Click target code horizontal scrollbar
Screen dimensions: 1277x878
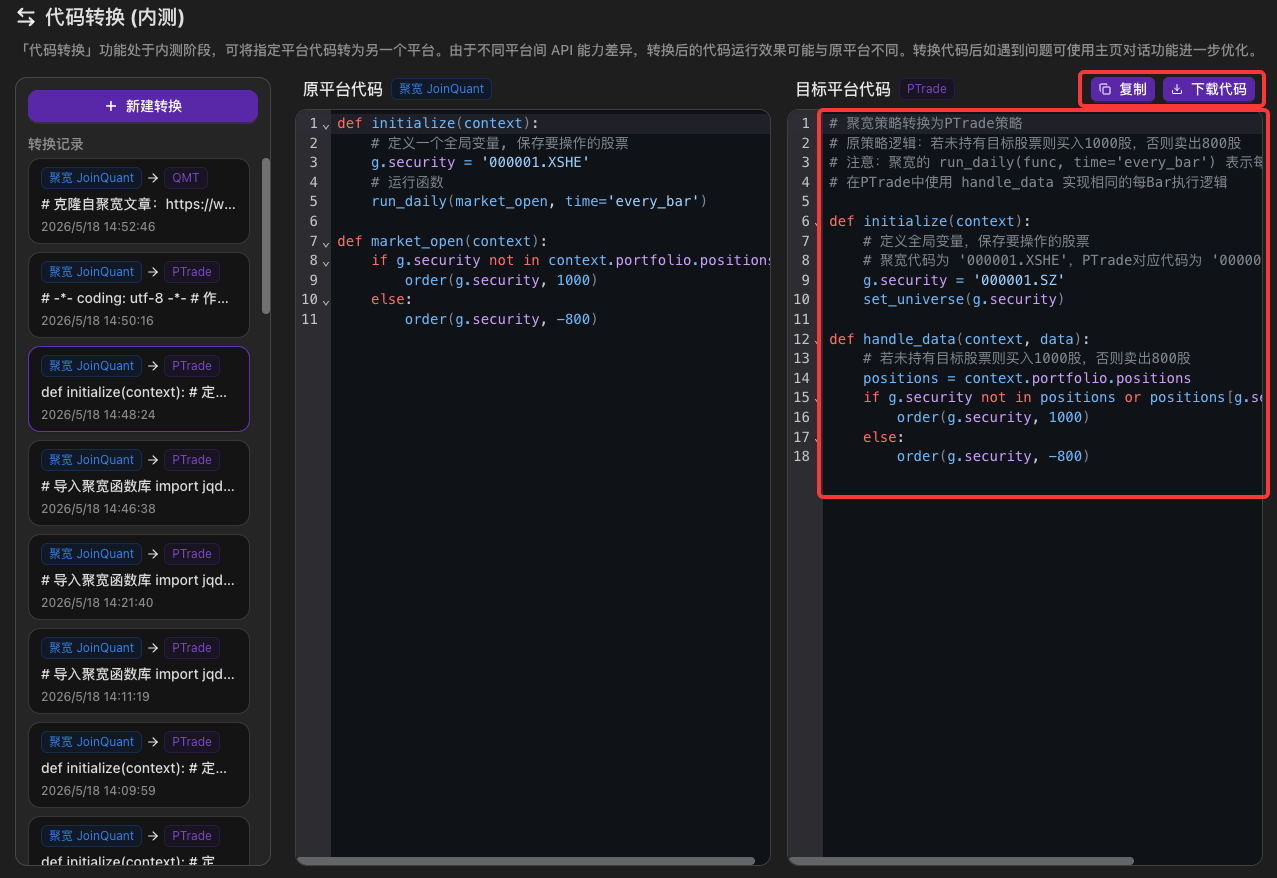[x=962, y=860]
